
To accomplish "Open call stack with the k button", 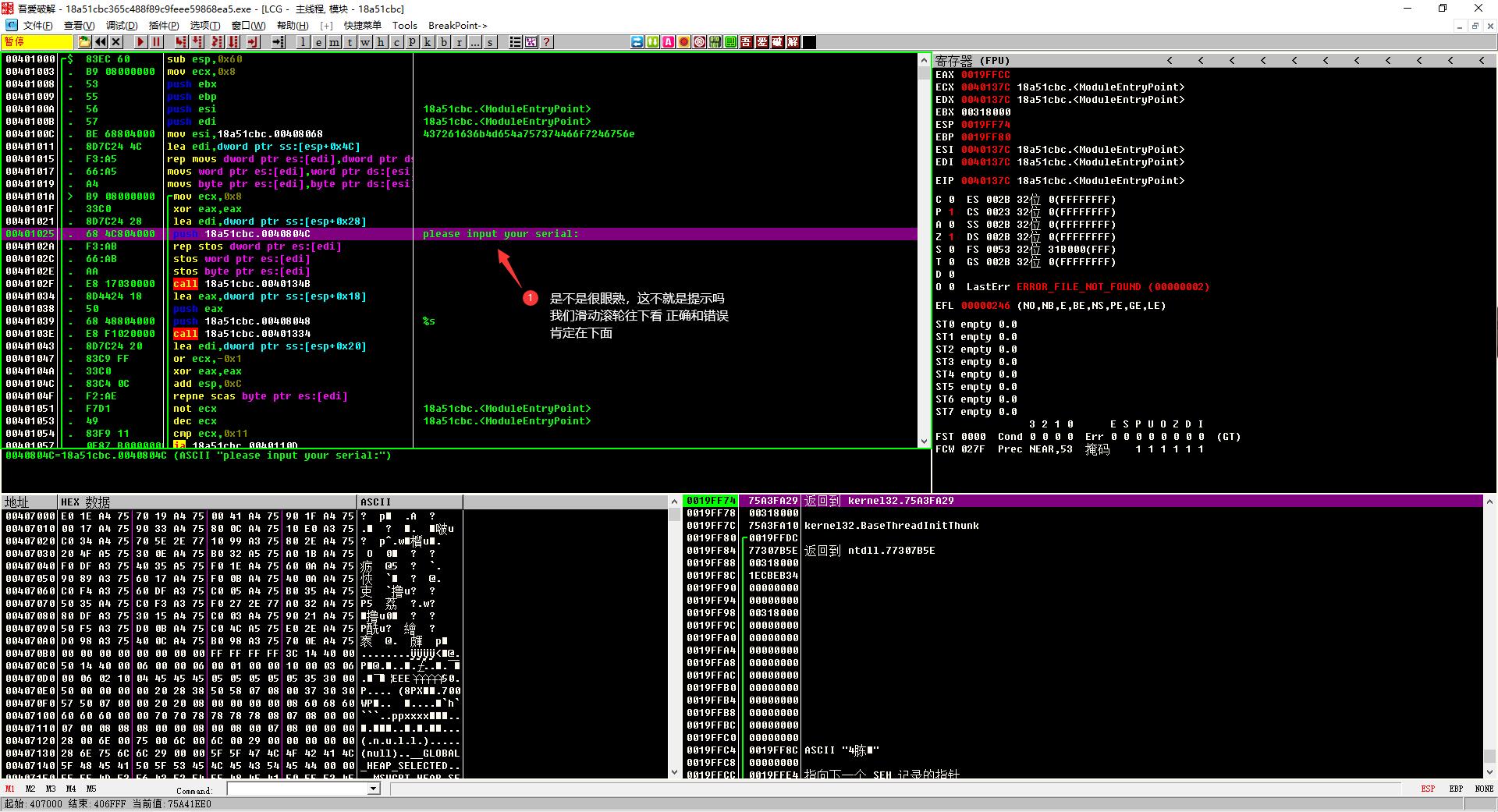I will [428, 42].
